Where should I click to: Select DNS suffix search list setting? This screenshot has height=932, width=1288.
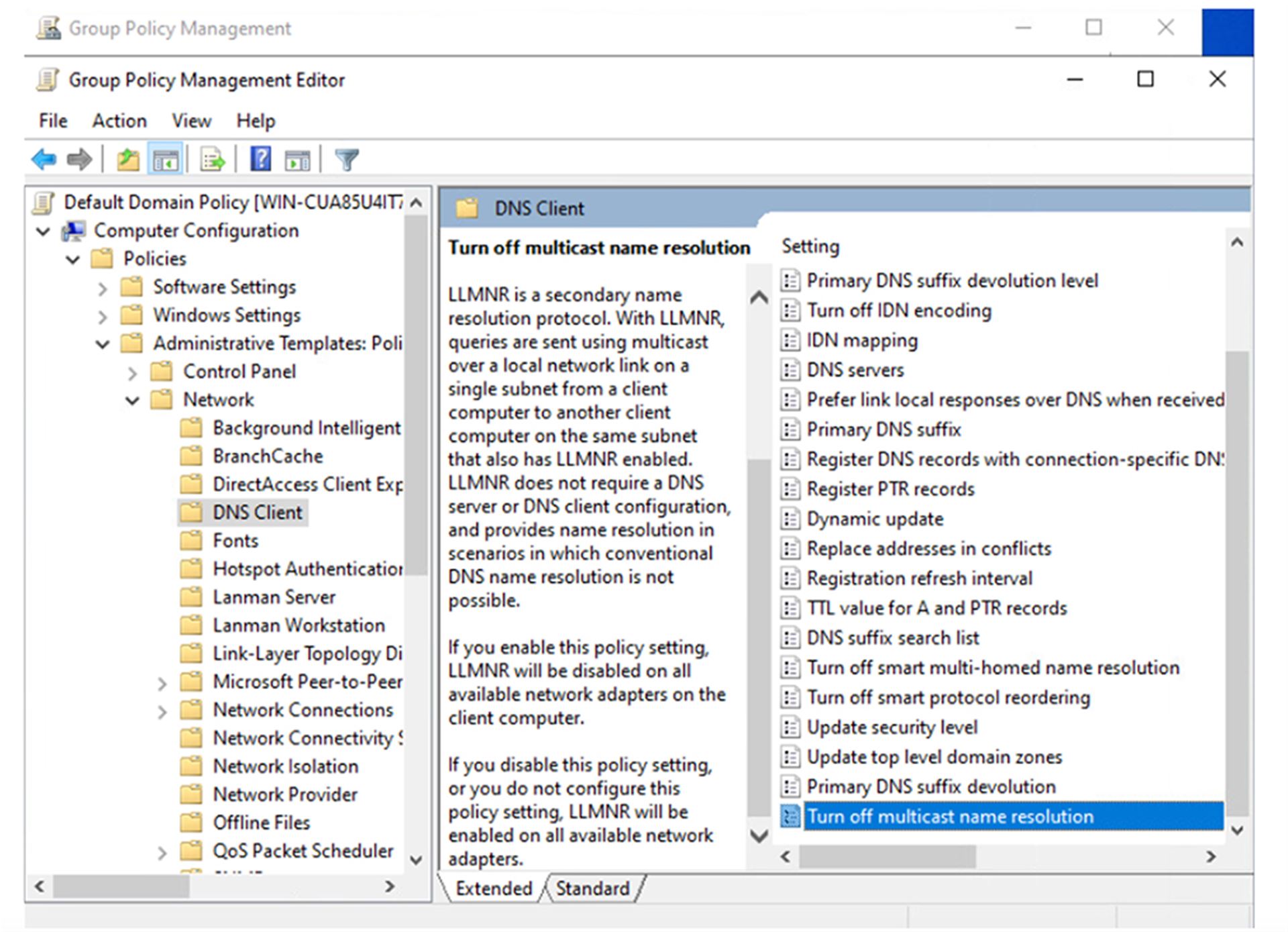892,637
